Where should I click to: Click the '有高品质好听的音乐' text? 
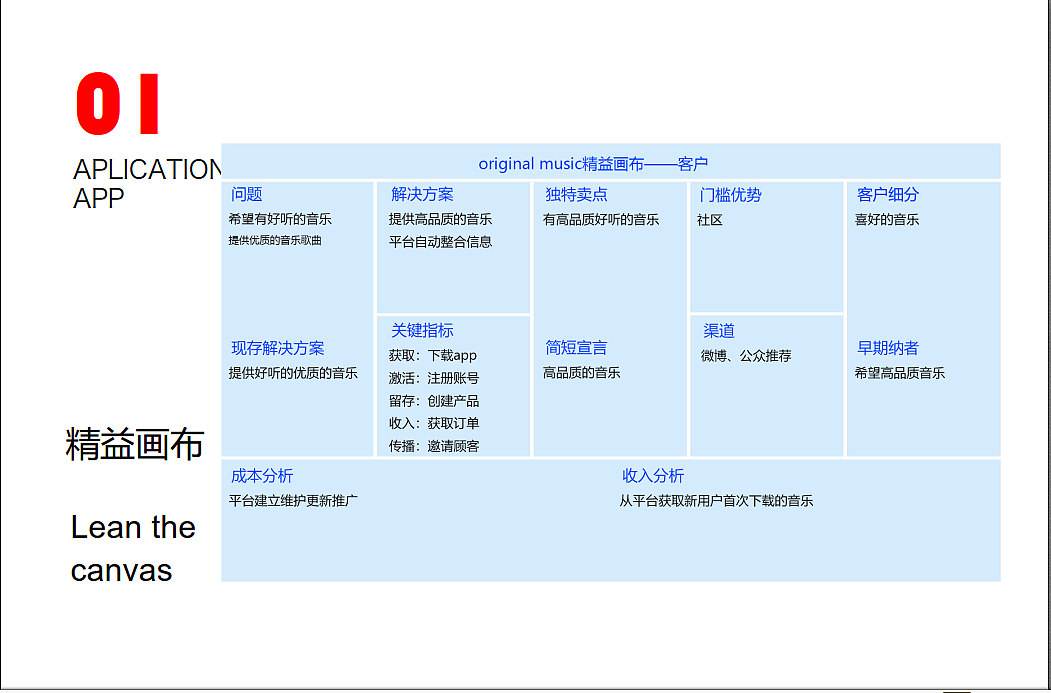(x=601, y=219)
